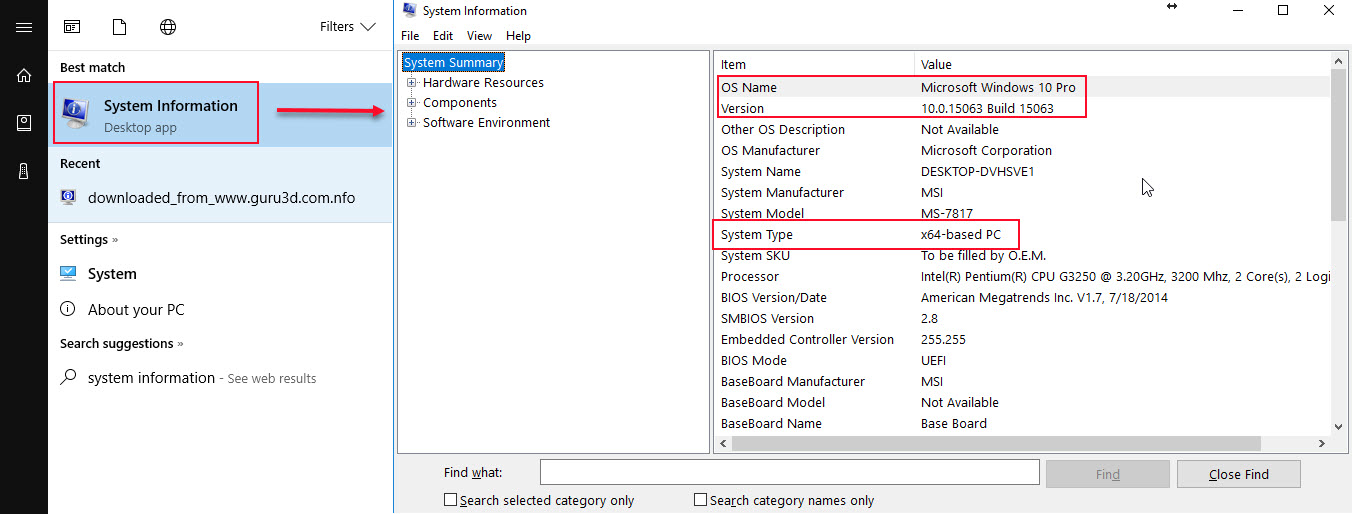Select the OS Manufacturer row

click(x=1023, y=150)
